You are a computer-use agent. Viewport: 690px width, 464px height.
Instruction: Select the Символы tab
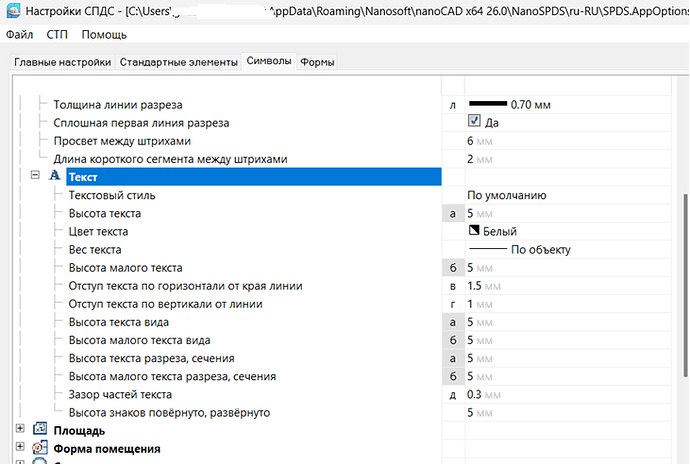[269, 61]
